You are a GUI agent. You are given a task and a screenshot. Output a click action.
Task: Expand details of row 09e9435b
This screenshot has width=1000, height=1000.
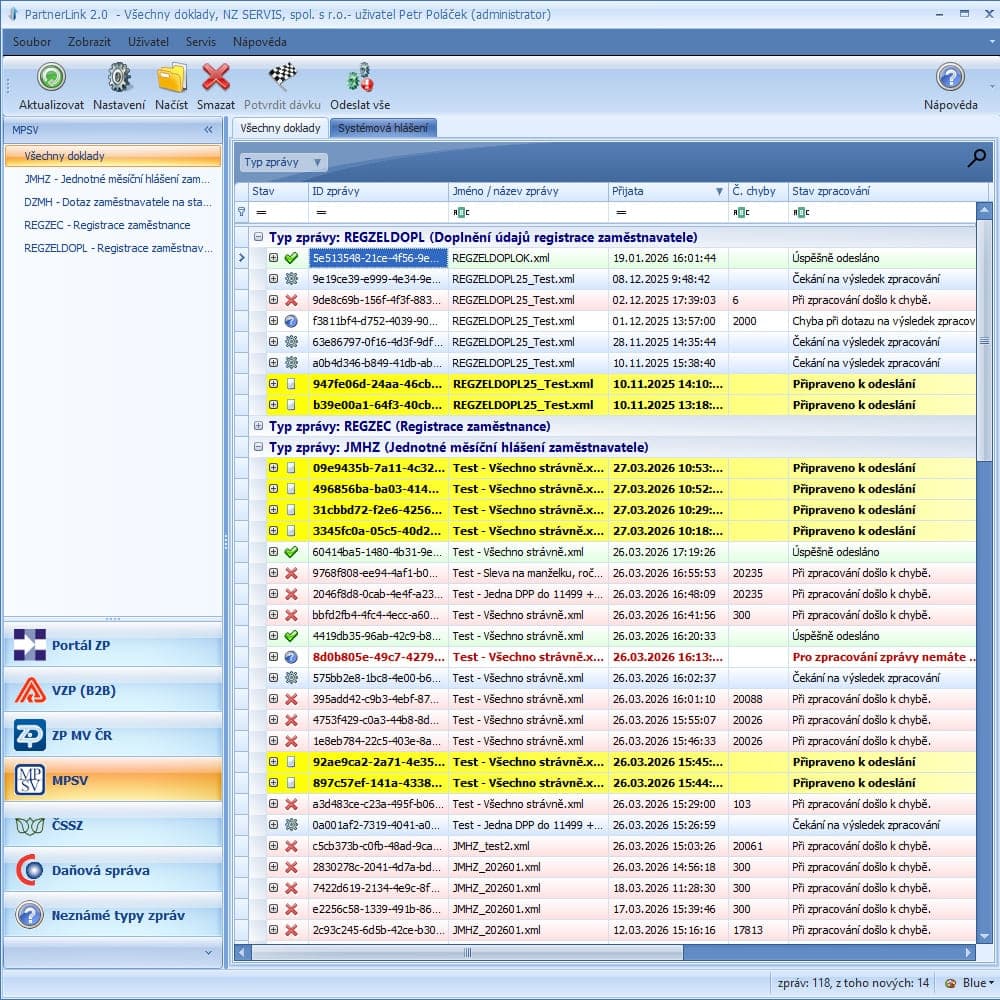[x=274, y=467]
